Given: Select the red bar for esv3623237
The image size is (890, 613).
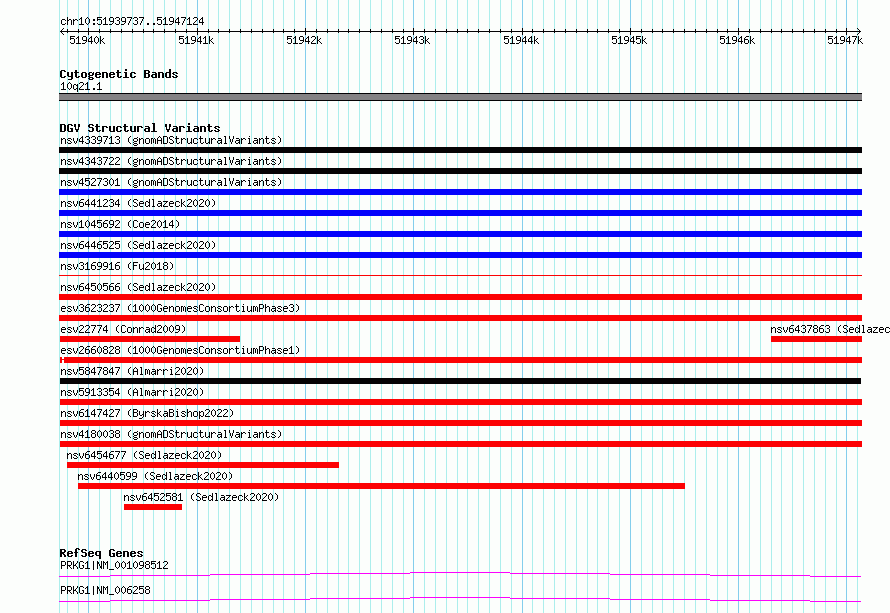Looking at the screenshot, I should point(460,318).
